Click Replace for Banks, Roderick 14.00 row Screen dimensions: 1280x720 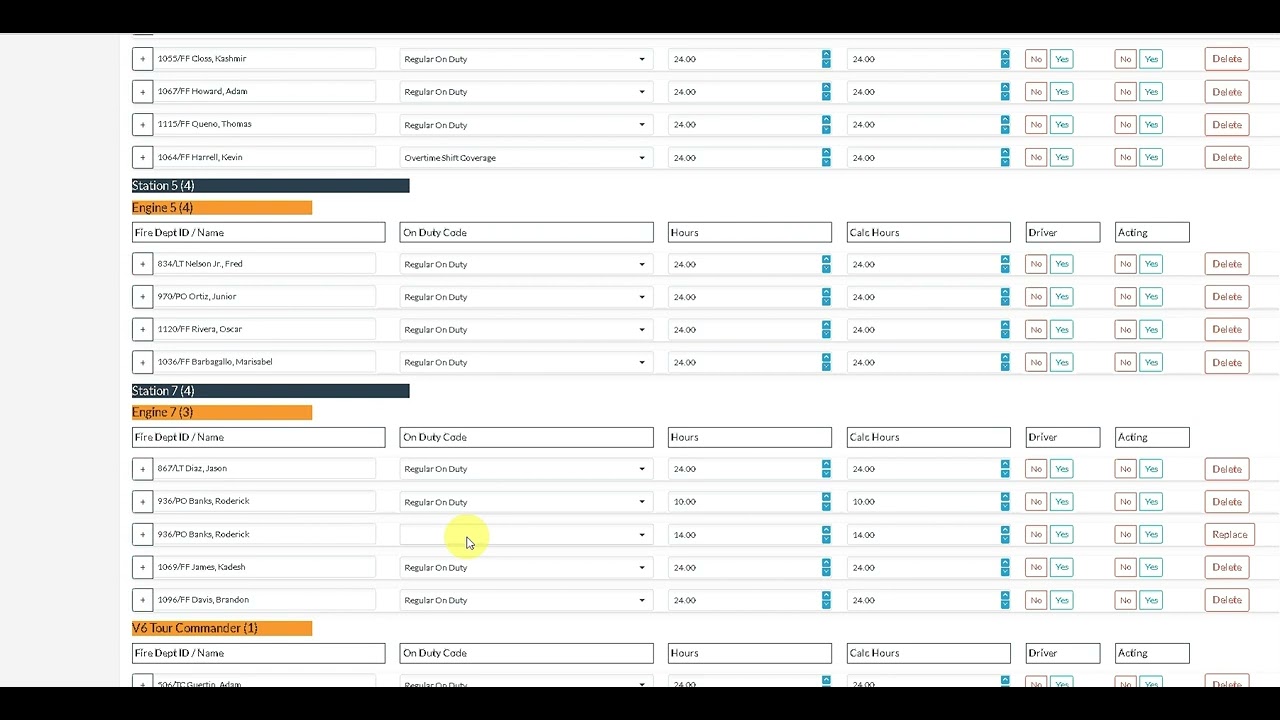click(x=1229, y=535)
